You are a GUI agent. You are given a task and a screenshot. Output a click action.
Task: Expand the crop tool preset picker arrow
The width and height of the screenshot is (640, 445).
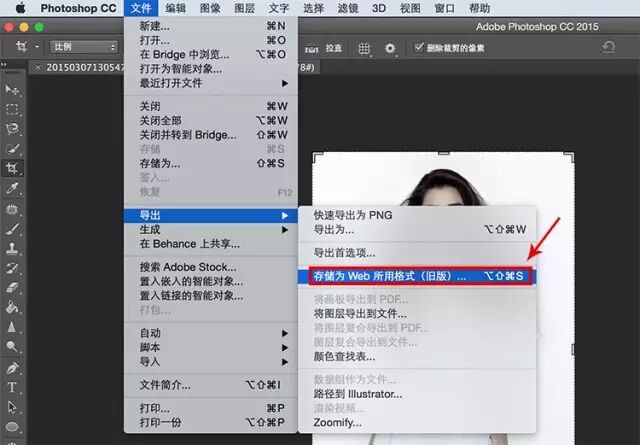(x=37, y=47)
